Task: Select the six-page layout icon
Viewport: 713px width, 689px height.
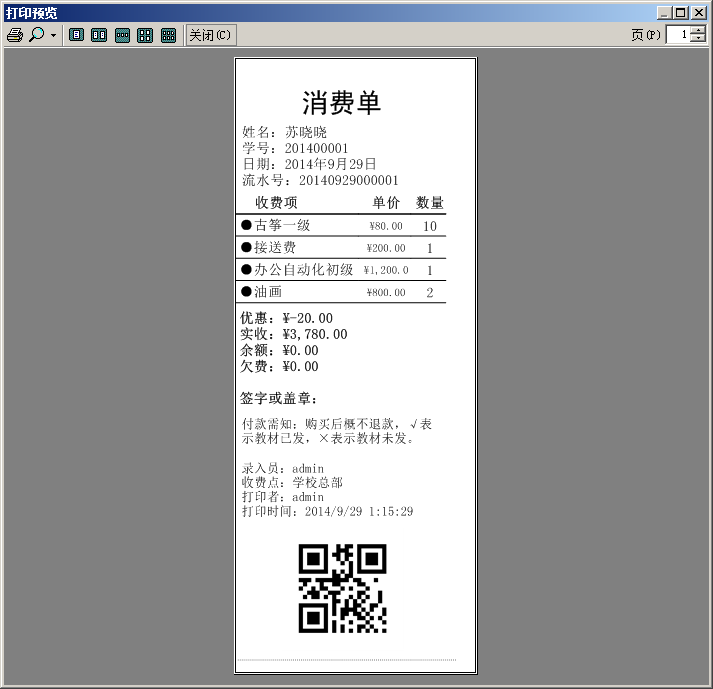Action: 168,35
